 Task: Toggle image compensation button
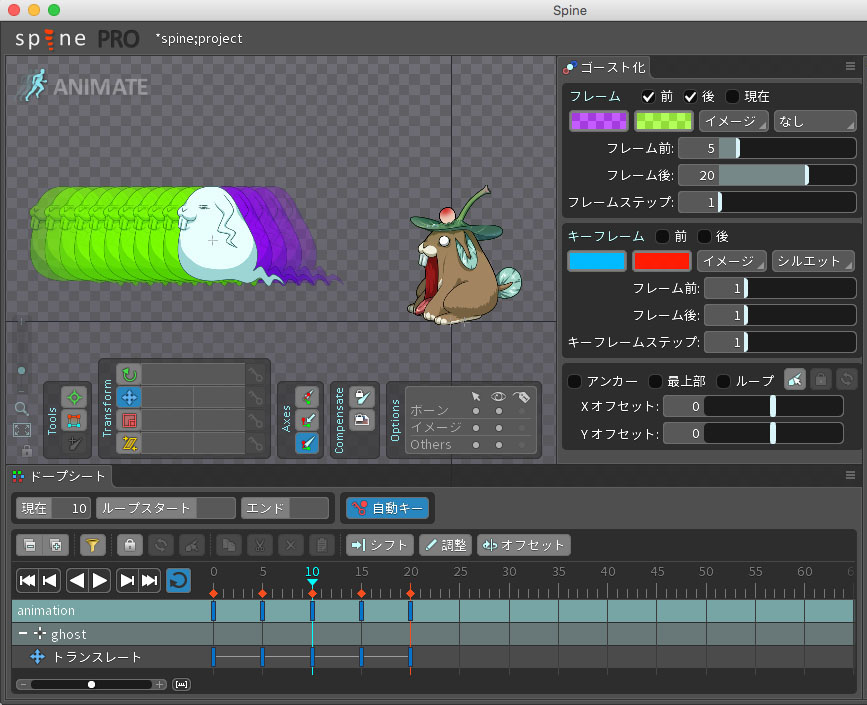tap(362, 420)
